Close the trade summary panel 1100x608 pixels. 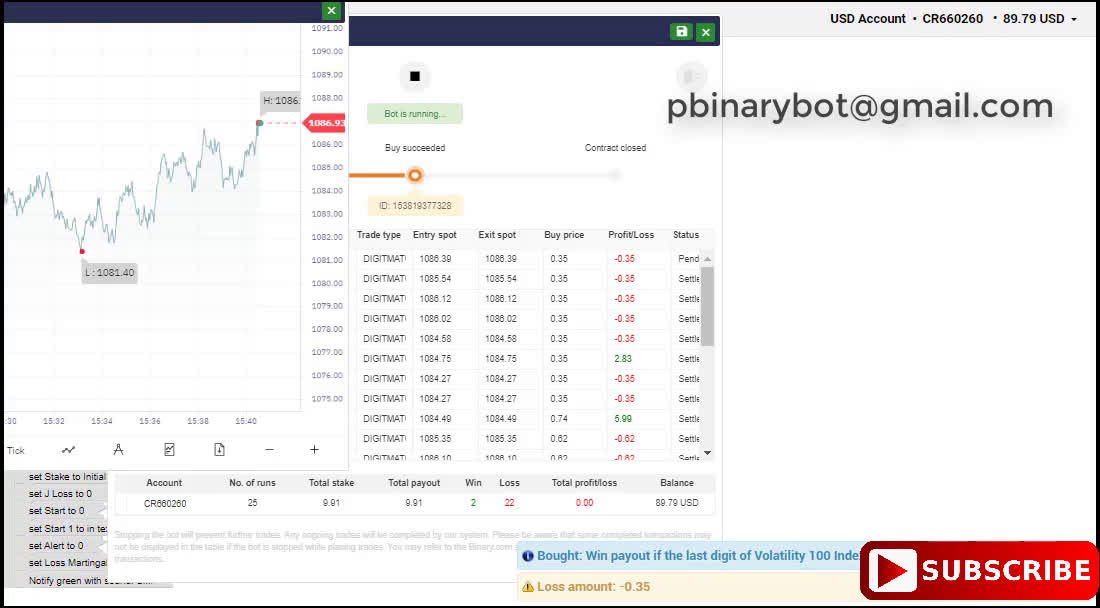coord(706,32)
